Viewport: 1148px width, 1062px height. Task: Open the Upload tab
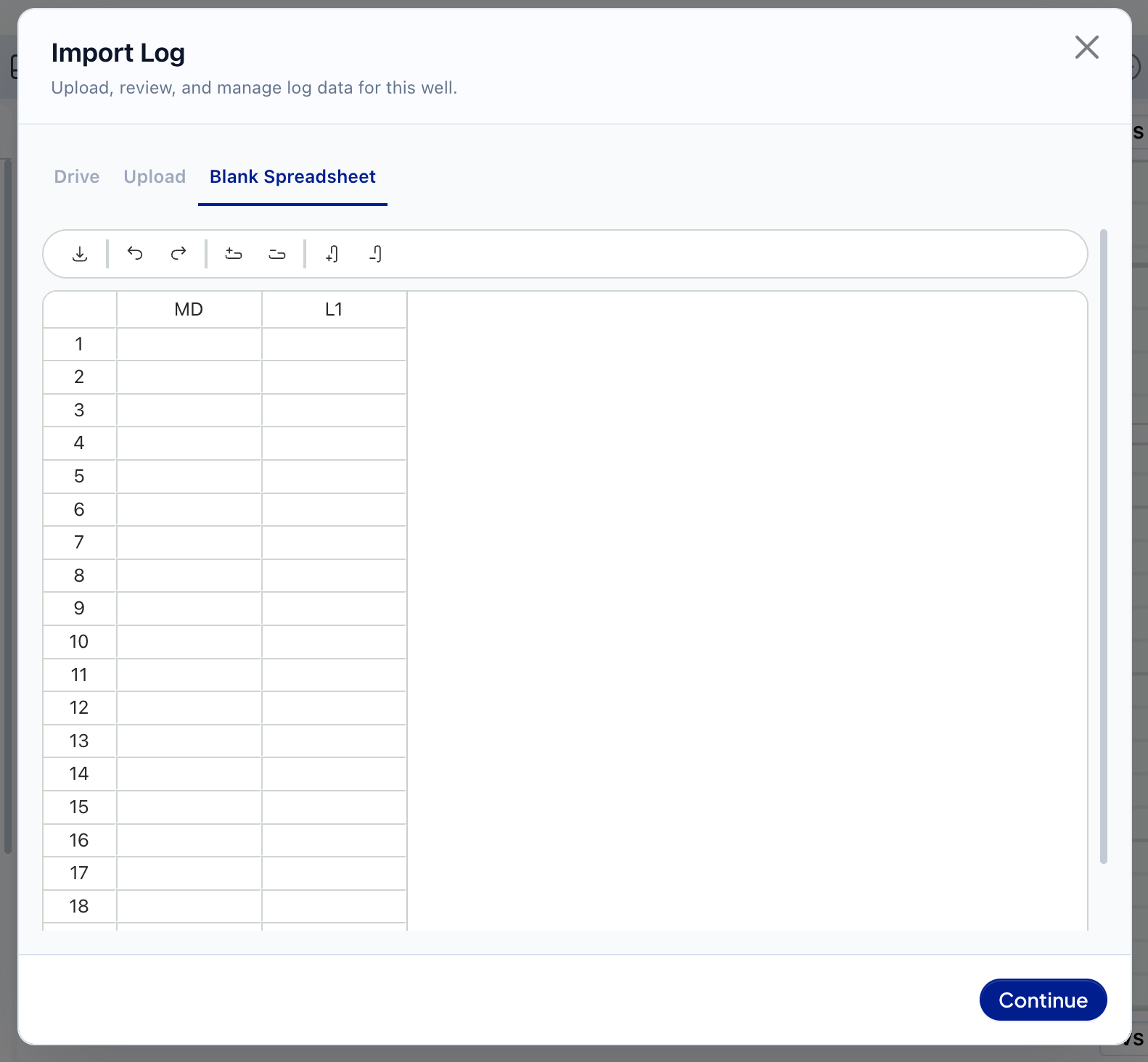click(x=155, y=176)
